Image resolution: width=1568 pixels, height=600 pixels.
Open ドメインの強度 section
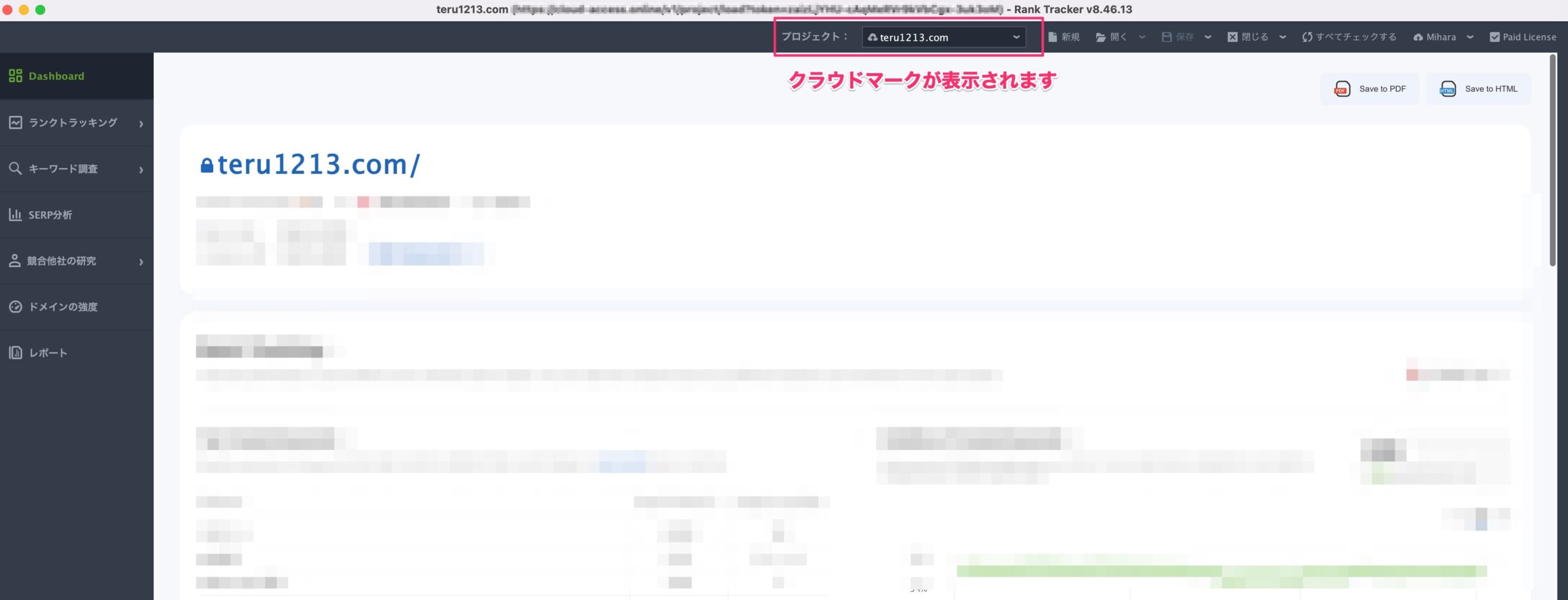(77, 306)
